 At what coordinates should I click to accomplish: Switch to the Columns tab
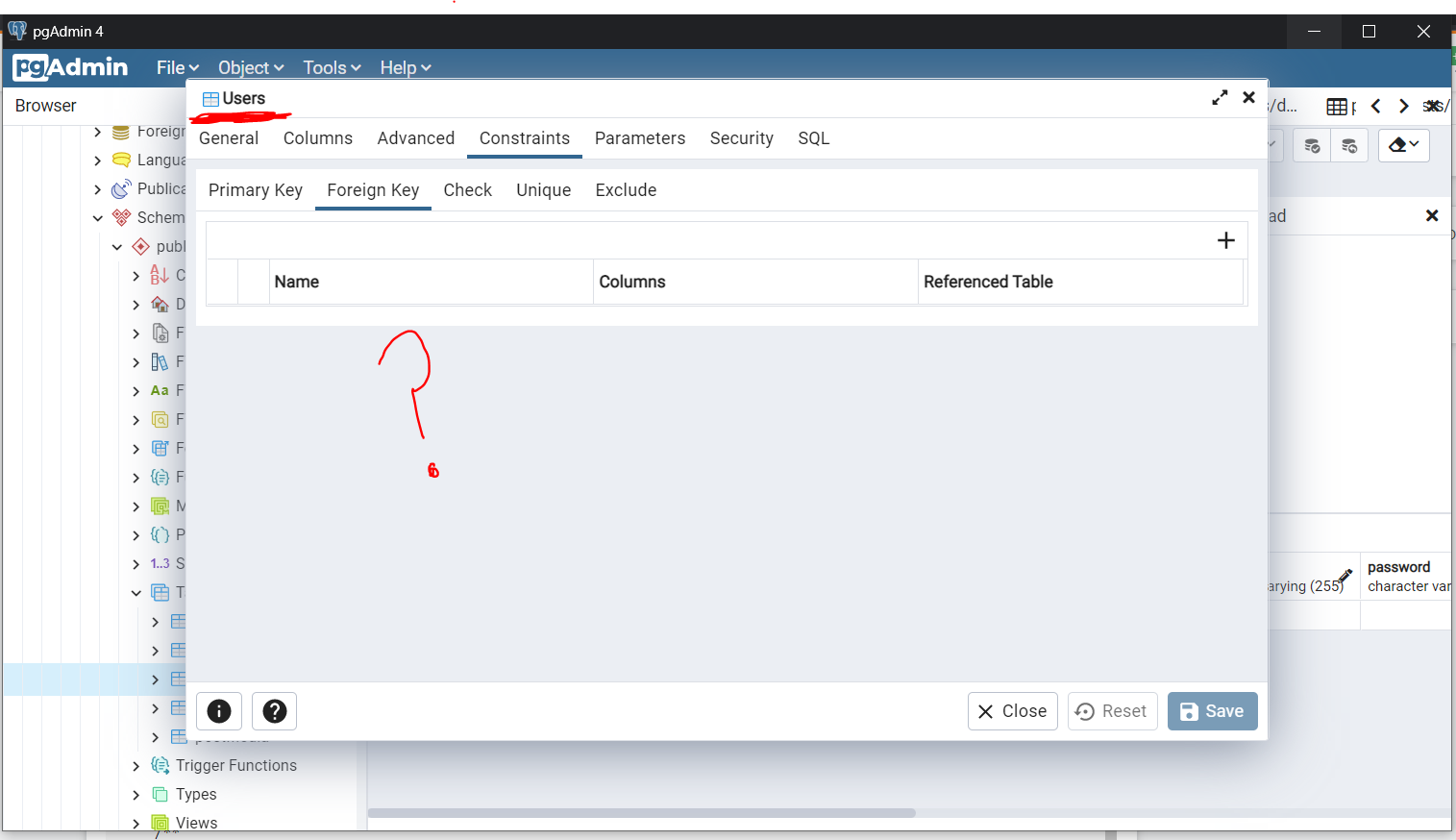[x=318, y=138]
